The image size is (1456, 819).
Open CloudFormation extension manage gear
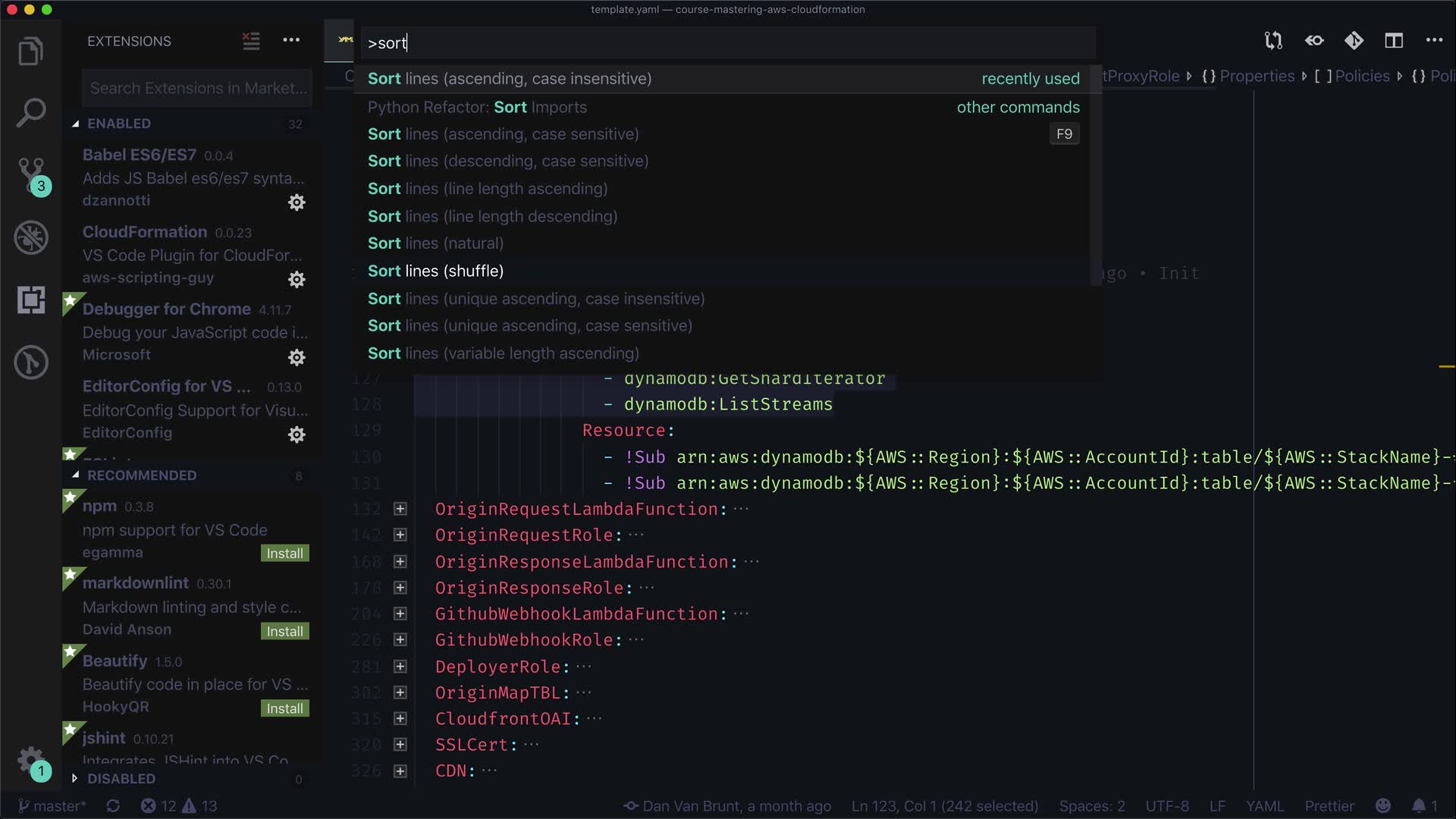(297, 280)
